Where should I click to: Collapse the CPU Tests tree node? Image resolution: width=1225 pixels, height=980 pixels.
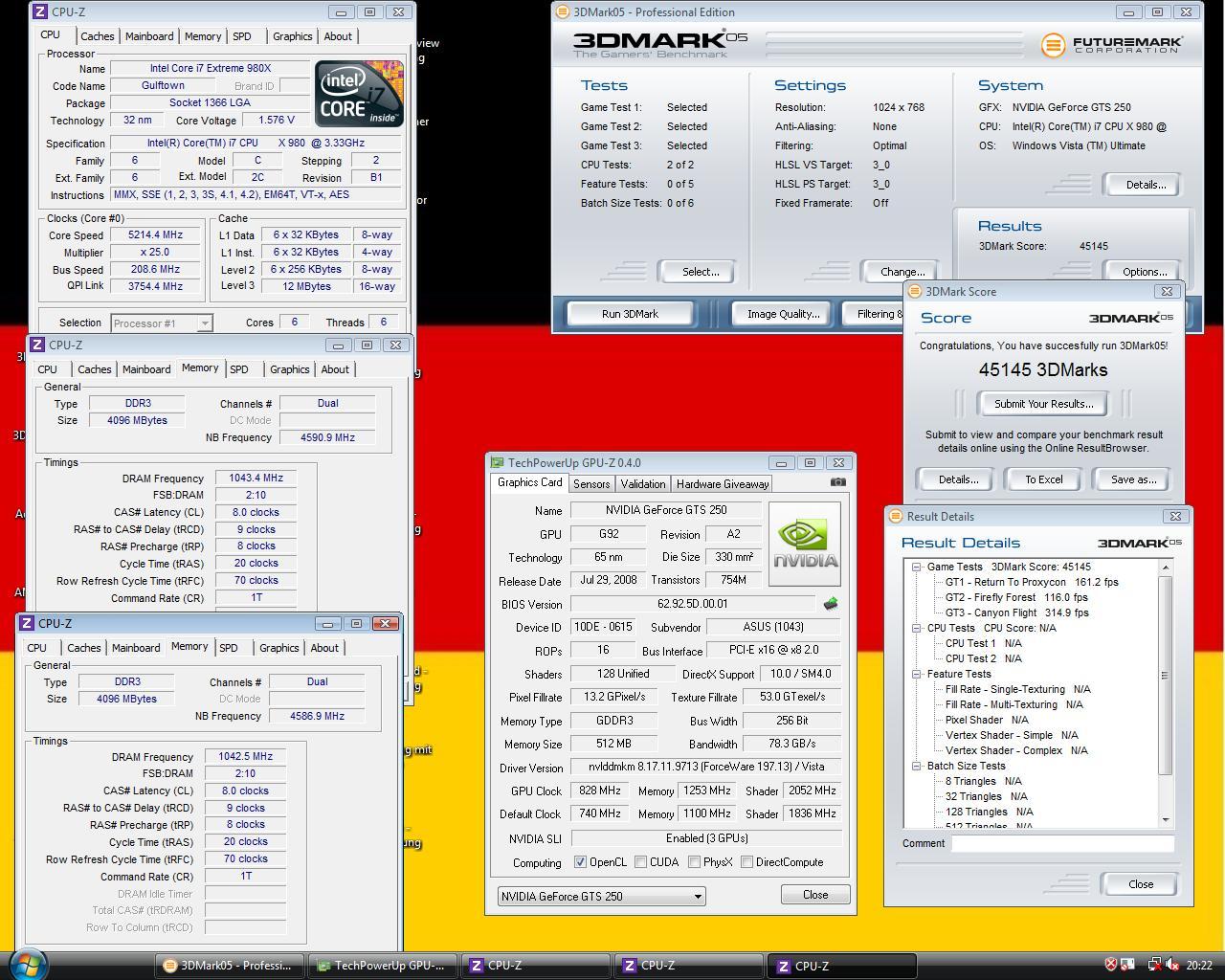click(x=916, y=628)
